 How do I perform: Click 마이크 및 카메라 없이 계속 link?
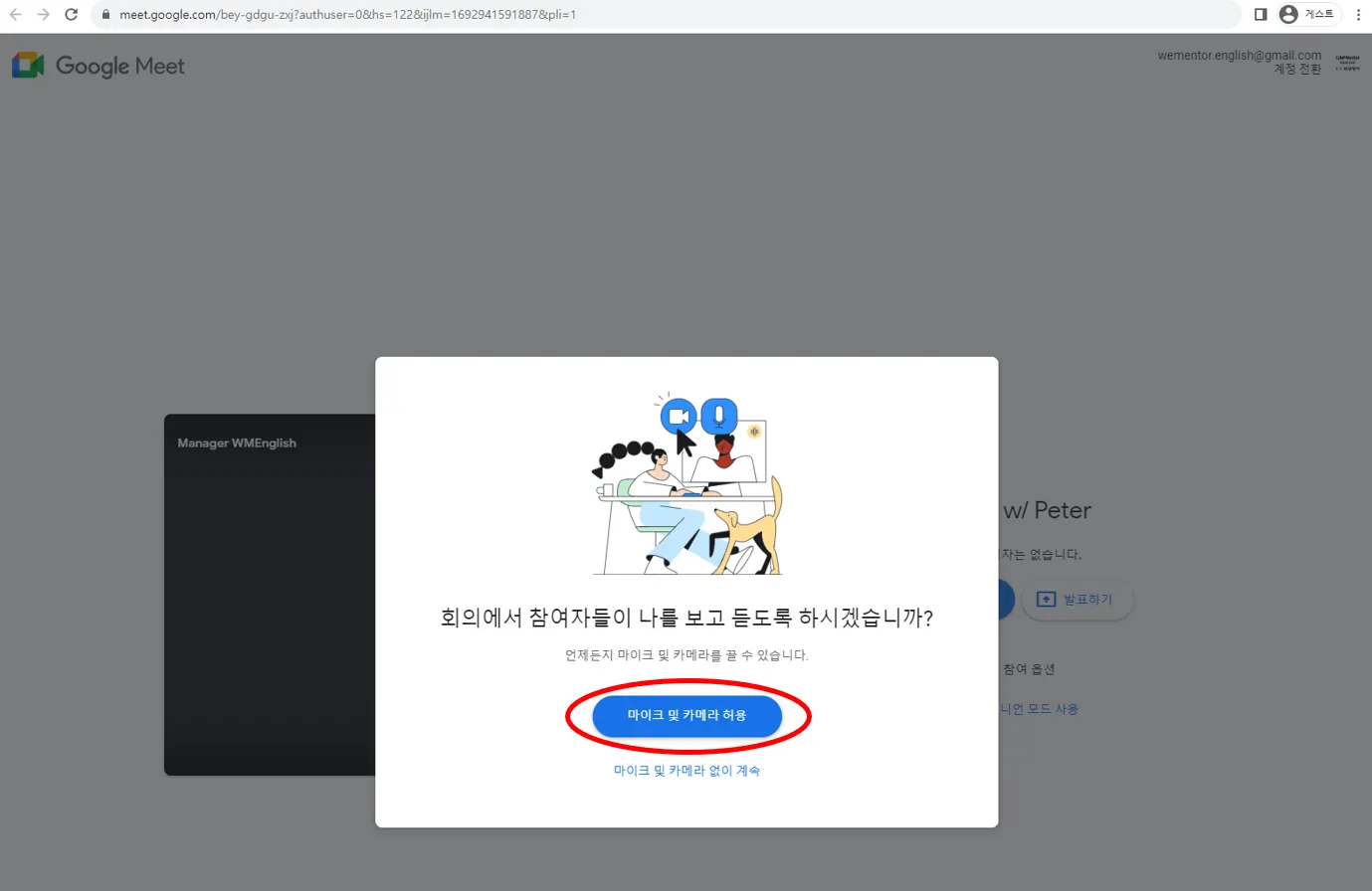(686, 771)
